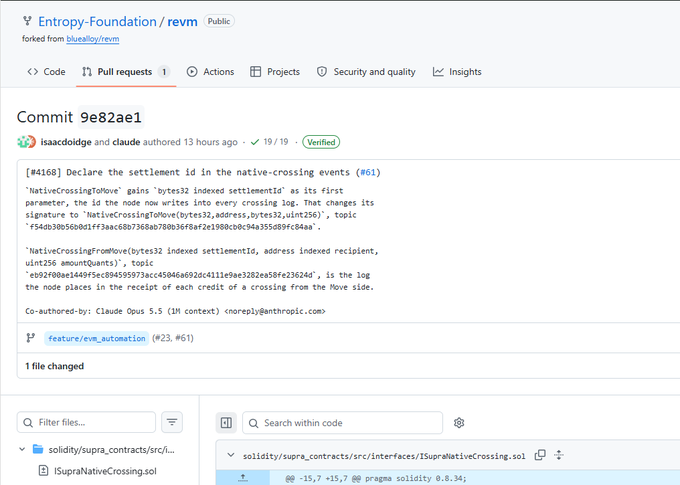Click the Insights graph icon
The image size is (680, 485).
[x=438, y=72]
